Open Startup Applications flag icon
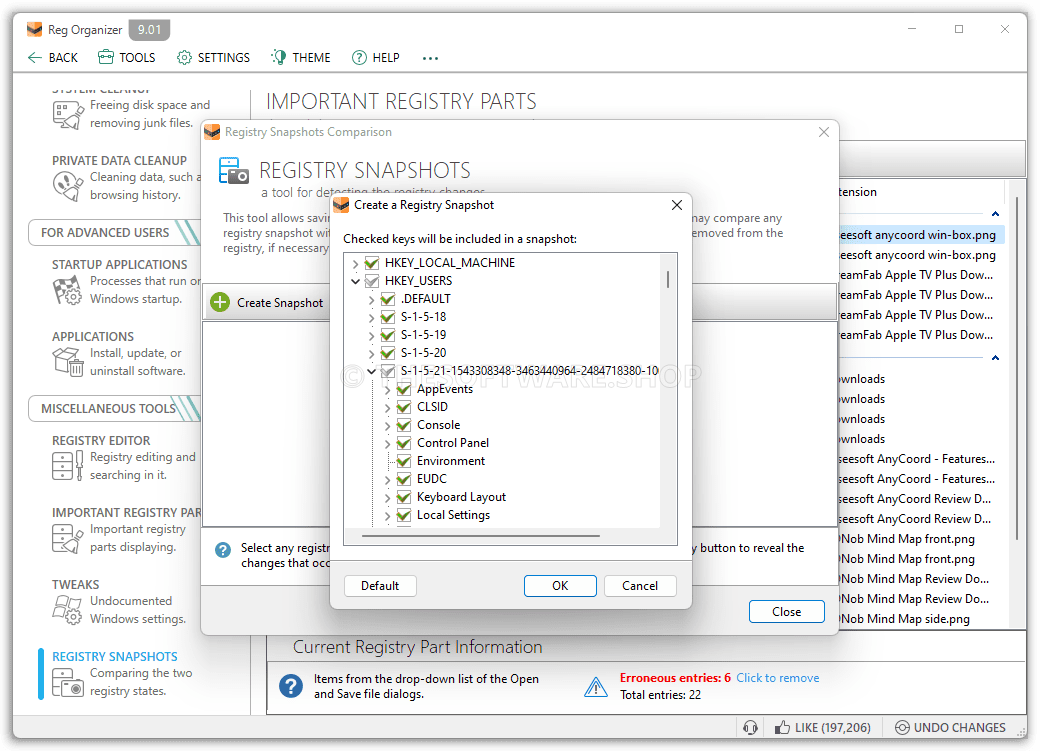Screen dimensions: 1040x751 [68, 290]
